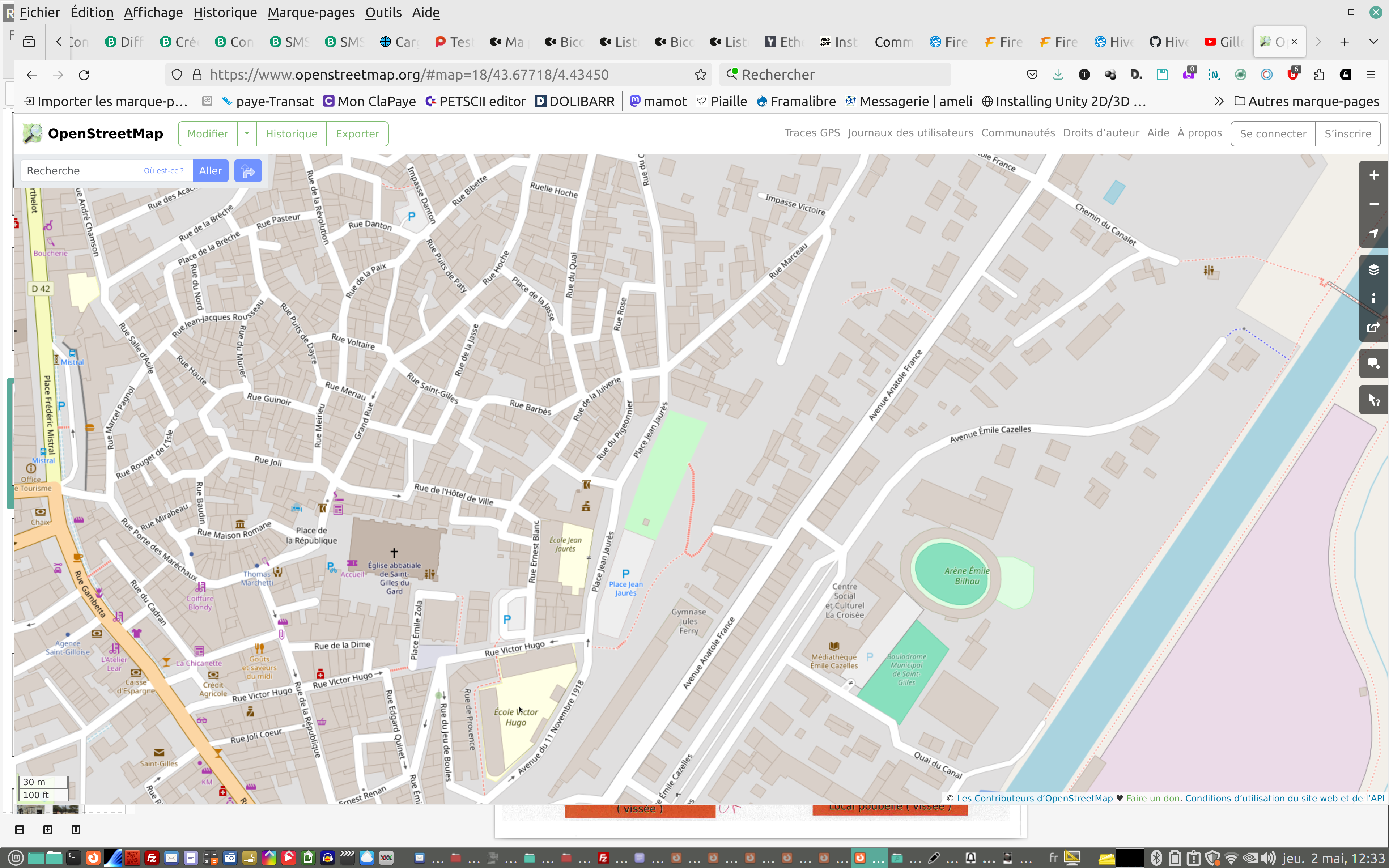
Task: Add a note to the map
Action: (x=1373, y=363)
